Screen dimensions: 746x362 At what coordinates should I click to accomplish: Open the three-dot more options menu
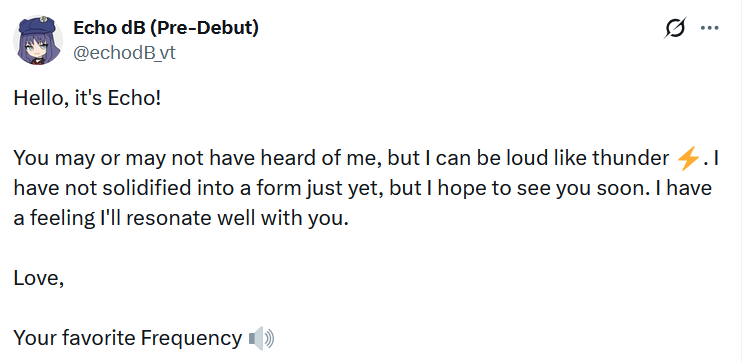click(x=709, y=28)
